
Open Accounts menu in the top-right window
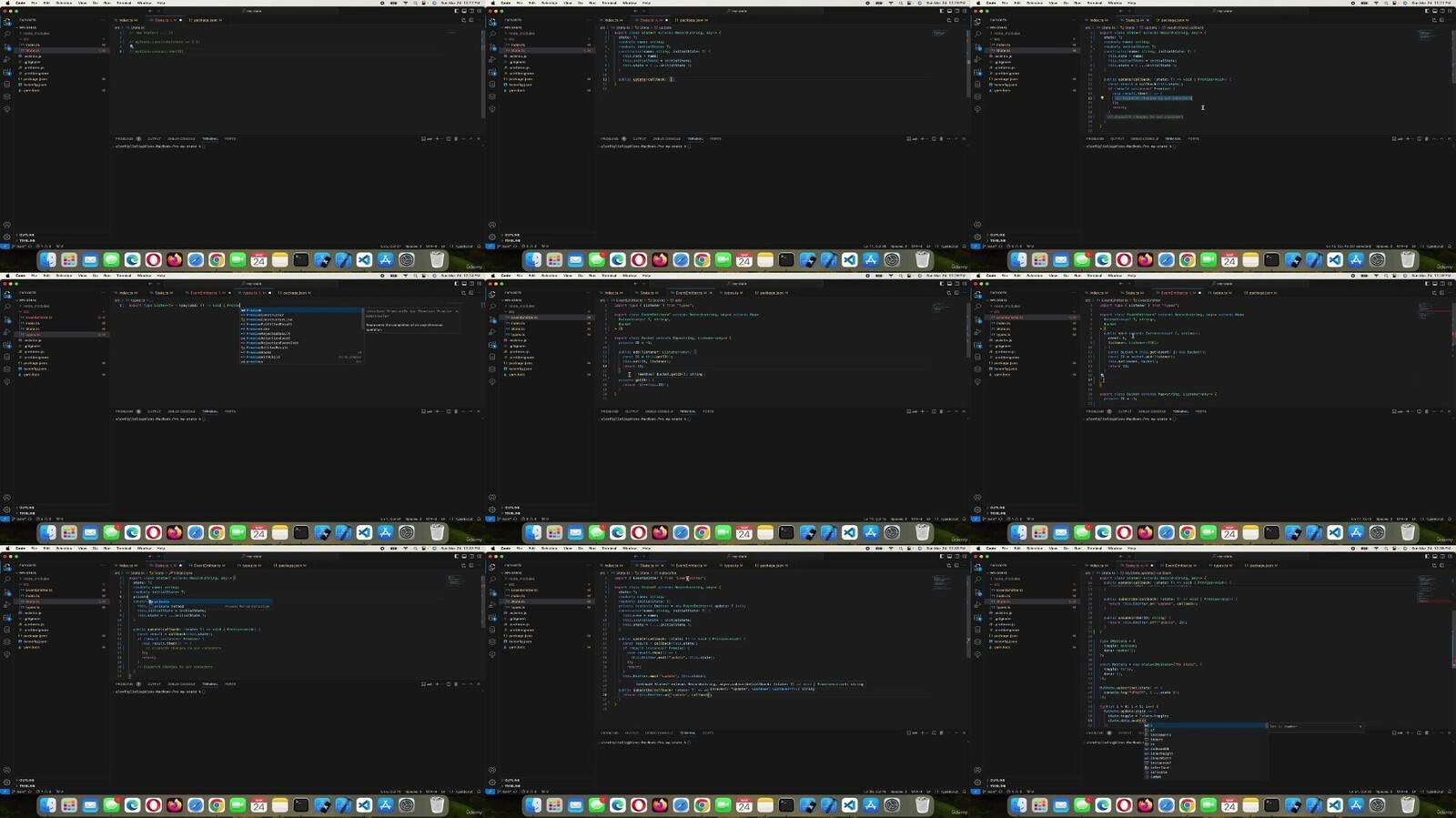(x=977, y=225)
